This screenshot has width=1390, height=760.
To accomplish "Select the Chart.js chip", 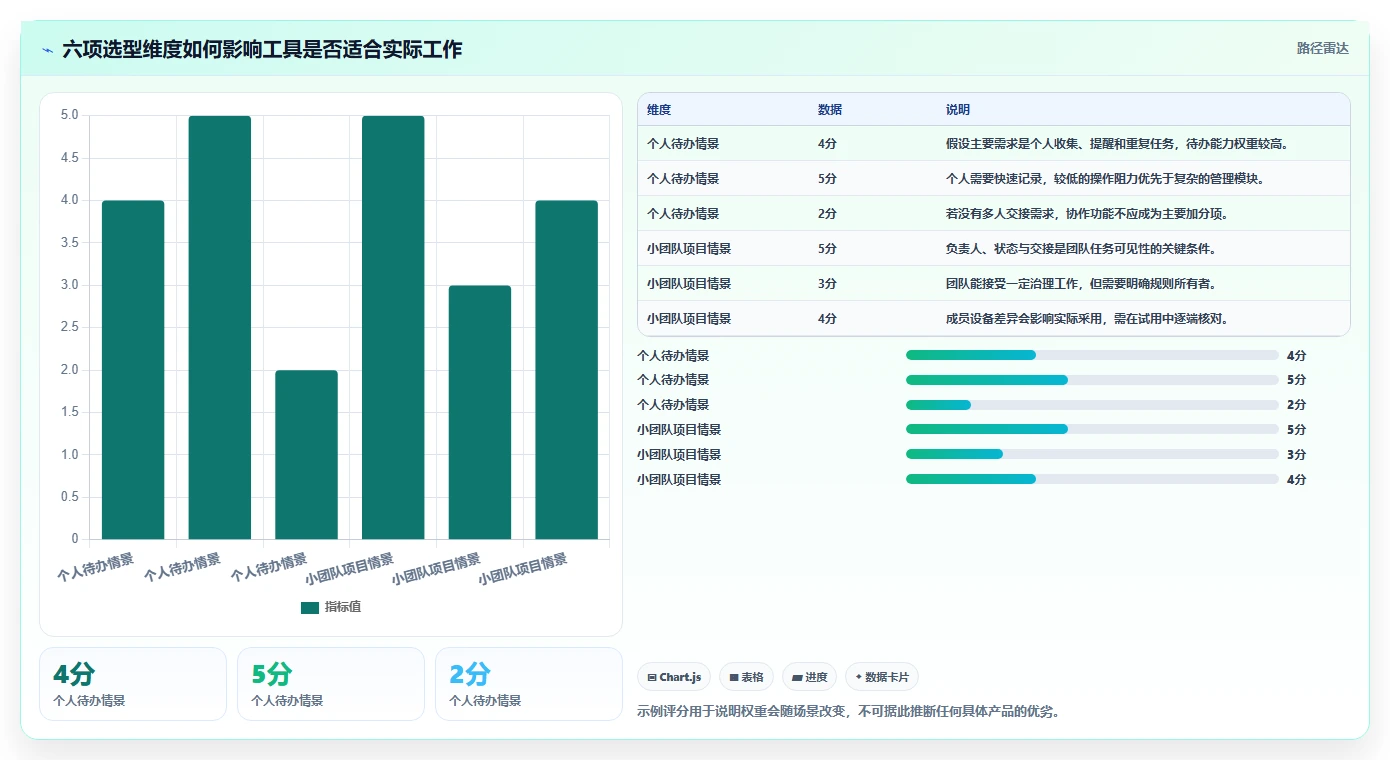I will [x=674, y=677].
